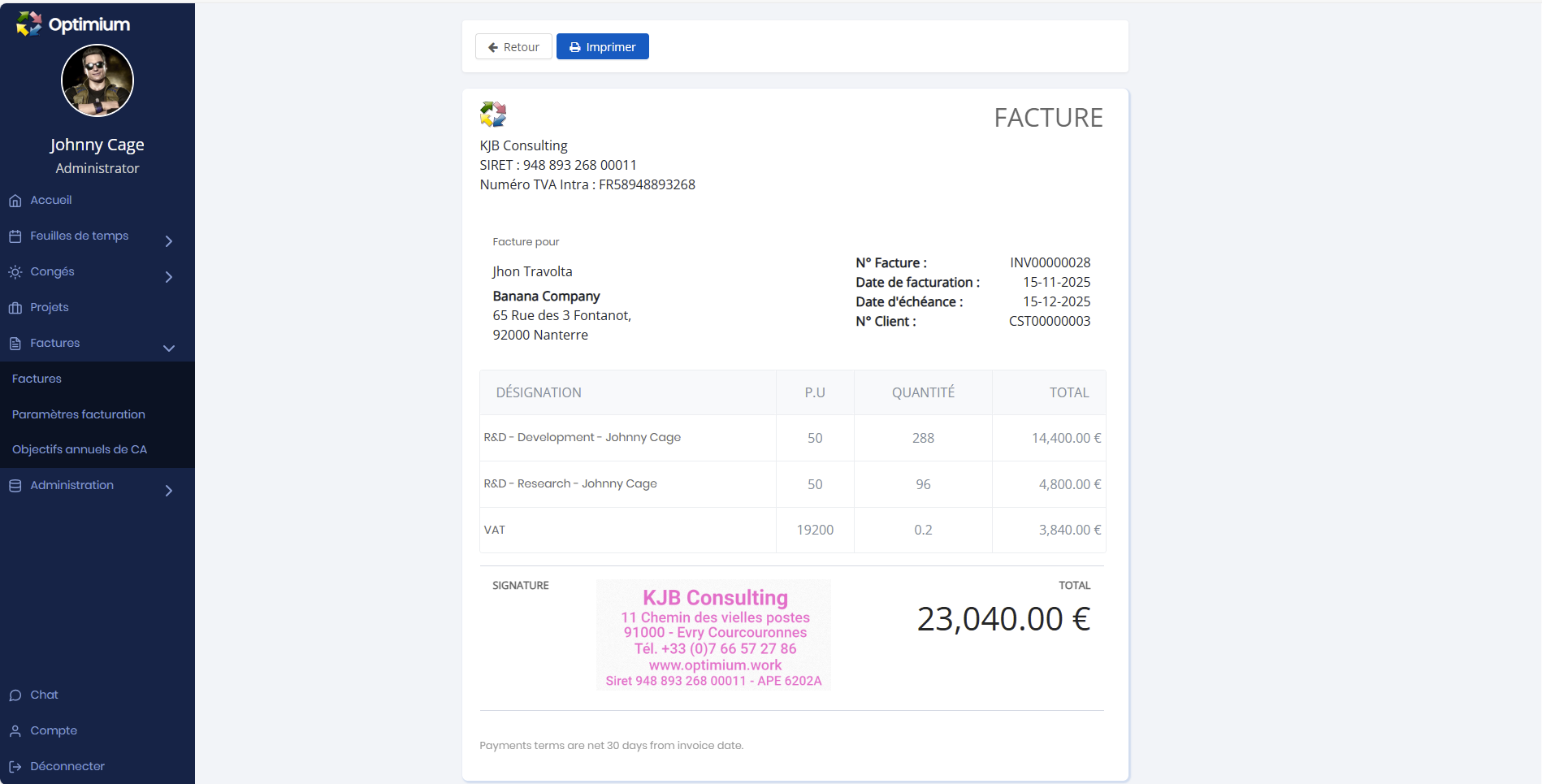Click the Déconnecter logout icon
Viewport: 1542px width, 784px height.
15,767
